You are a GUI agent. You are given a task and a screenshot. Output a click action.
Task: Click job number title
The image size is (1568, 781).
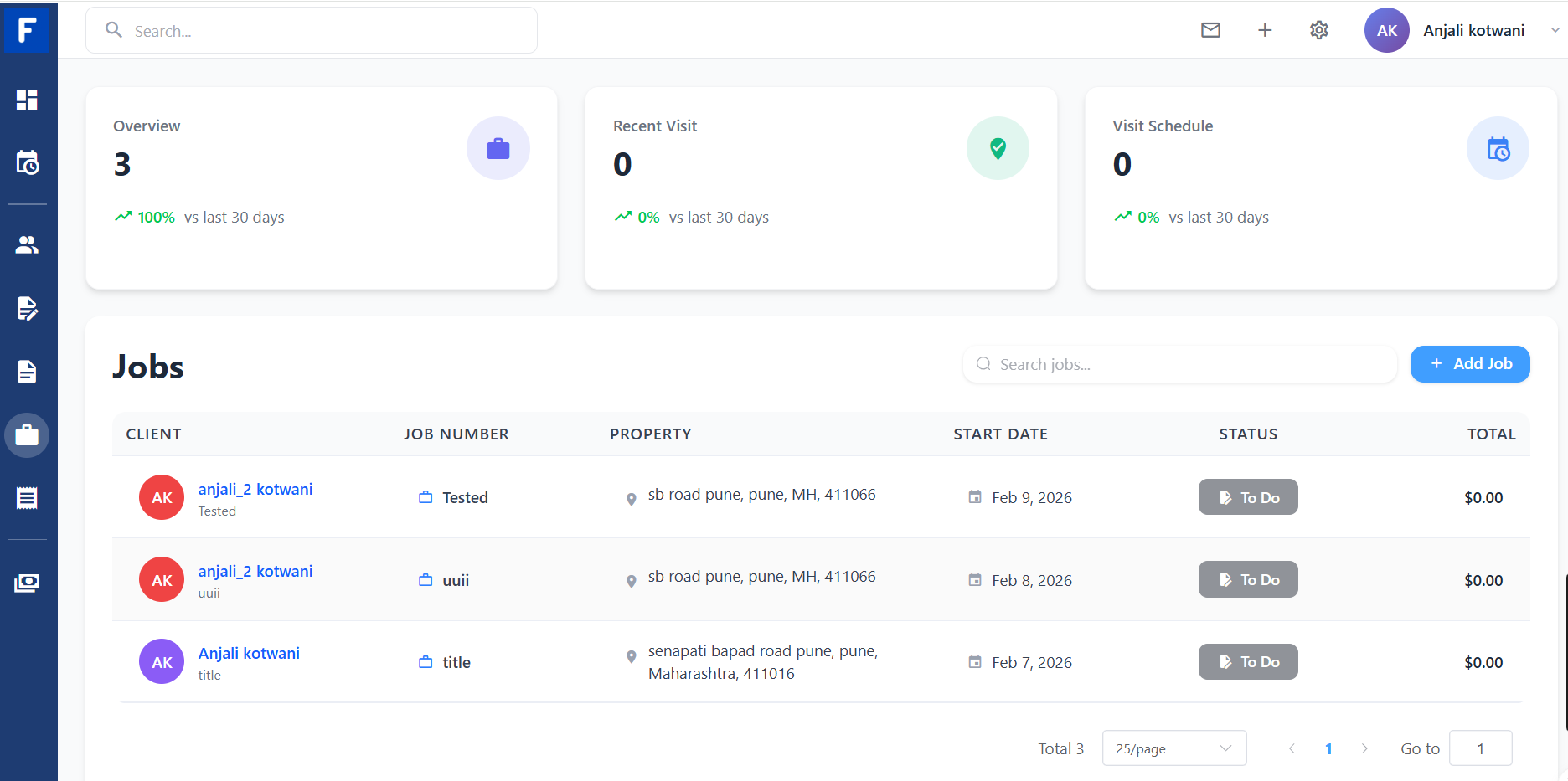(x=456, y=662)
